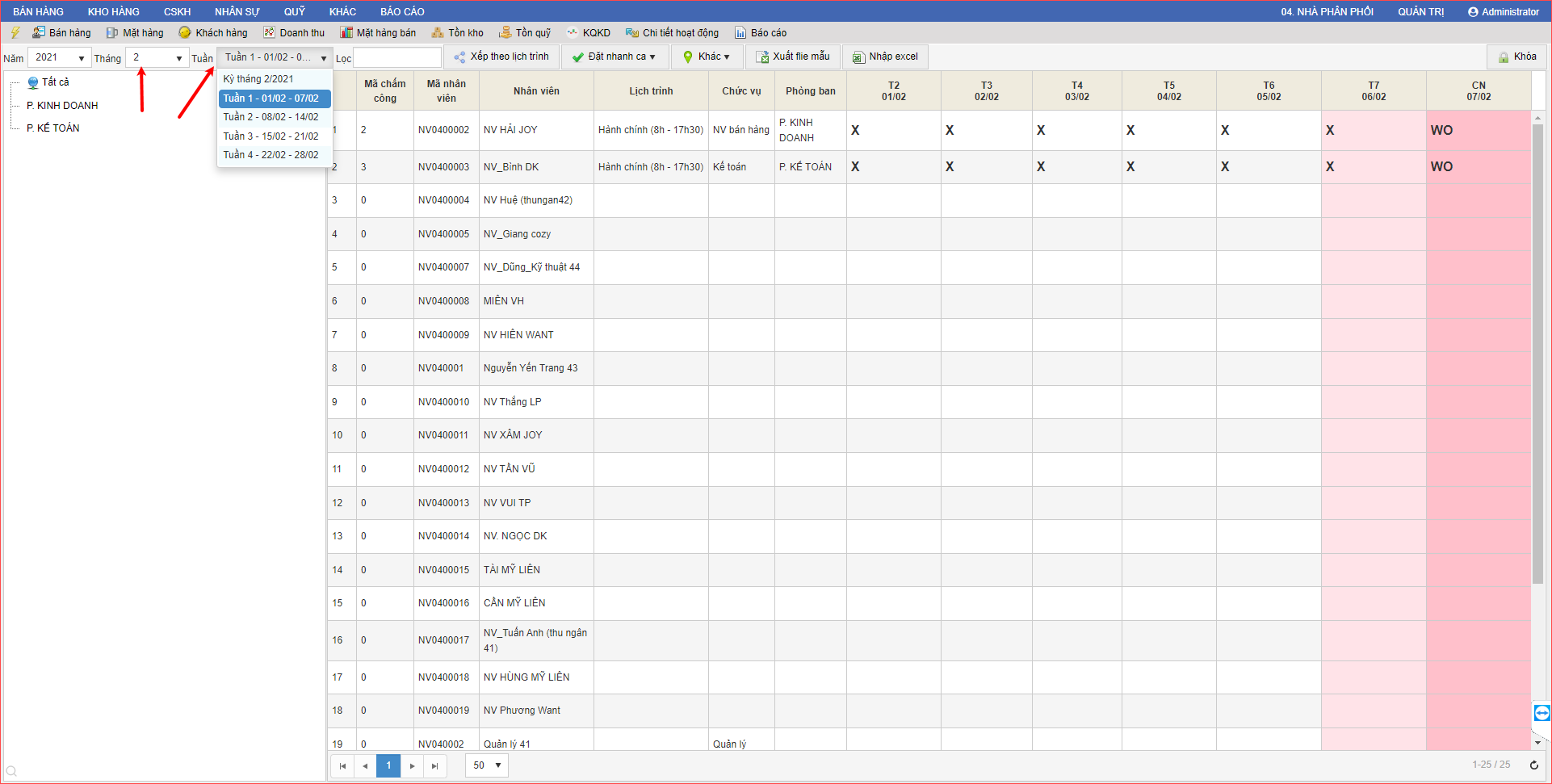Select P. KINH DOANH tree node
The width and height of the screenshot is (1552, 784).
coord(62,106)
